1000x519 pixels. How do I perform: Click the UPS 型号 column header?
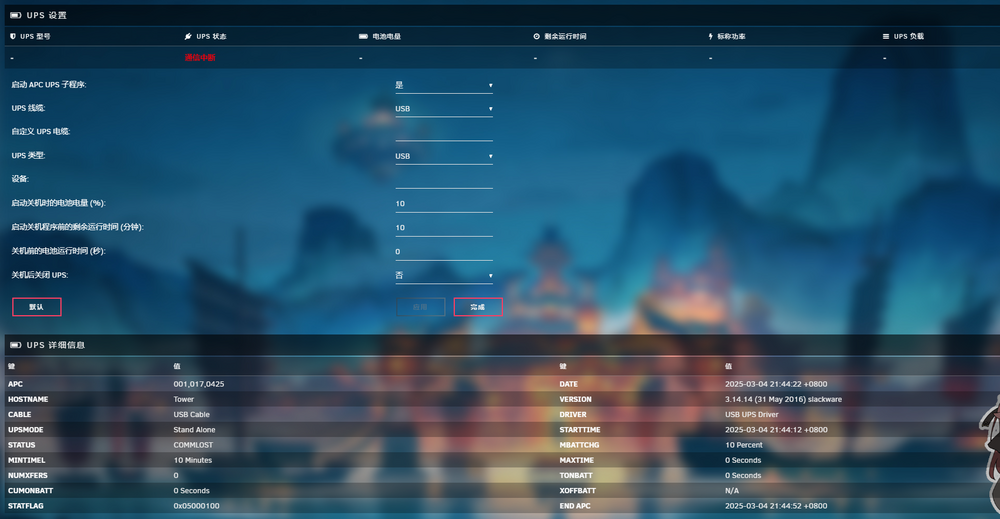(35, 36)
